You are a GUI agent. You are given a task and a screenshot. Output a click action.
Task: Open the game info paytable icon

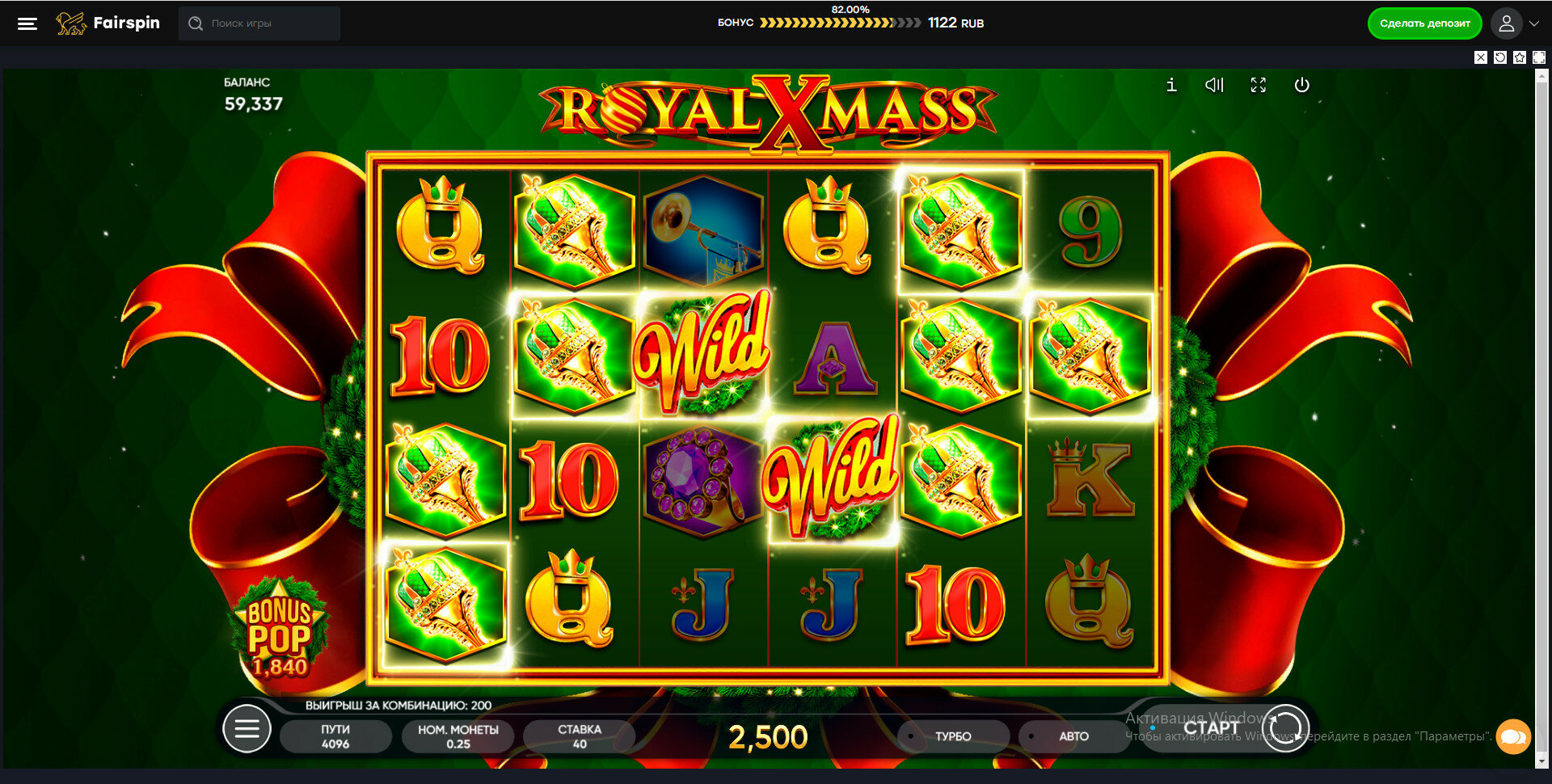[1171, 85]
